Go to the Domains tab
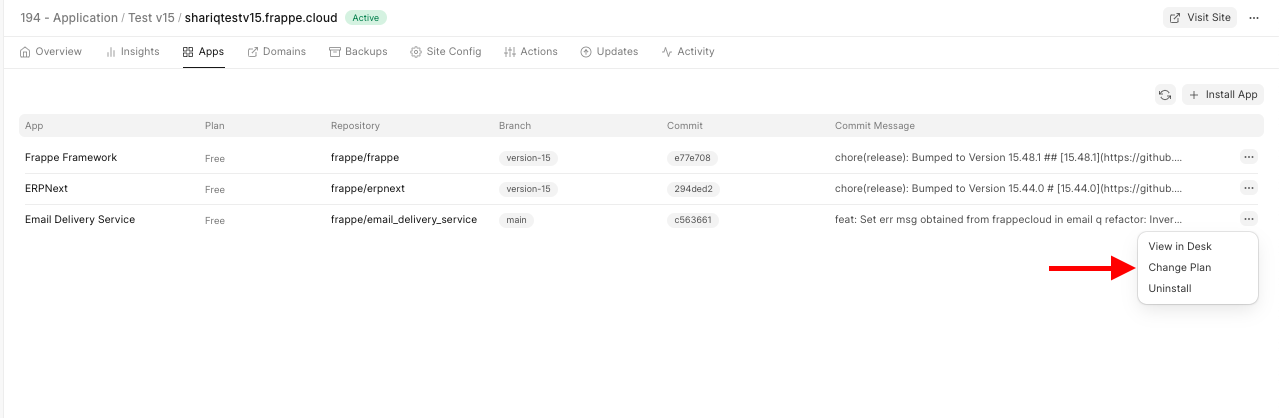The width and height of the screenshot is (1279, 418). (x=277, y=52)
